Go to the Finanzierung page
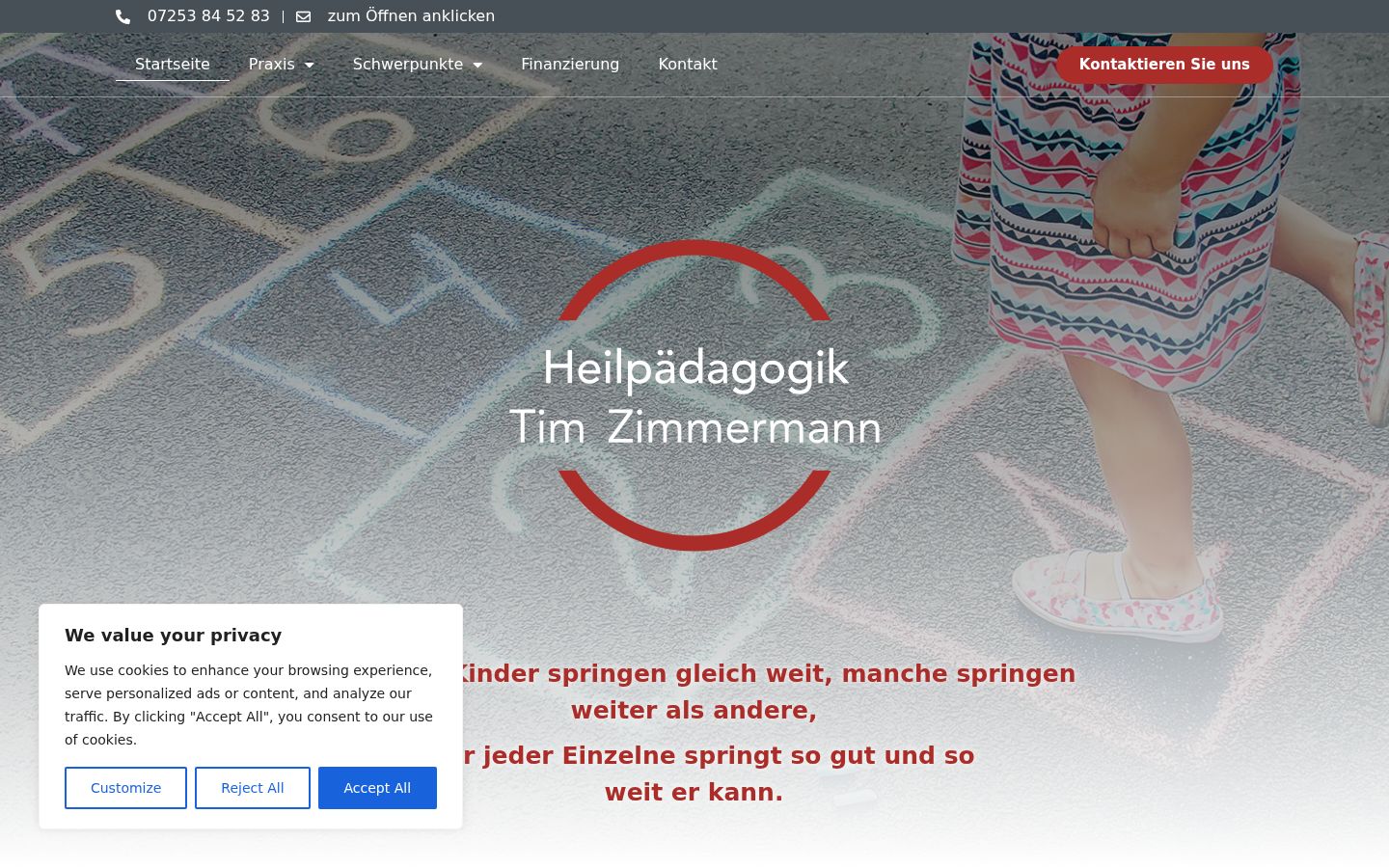This screenshot has height=868, width=1389. point(570,64)
